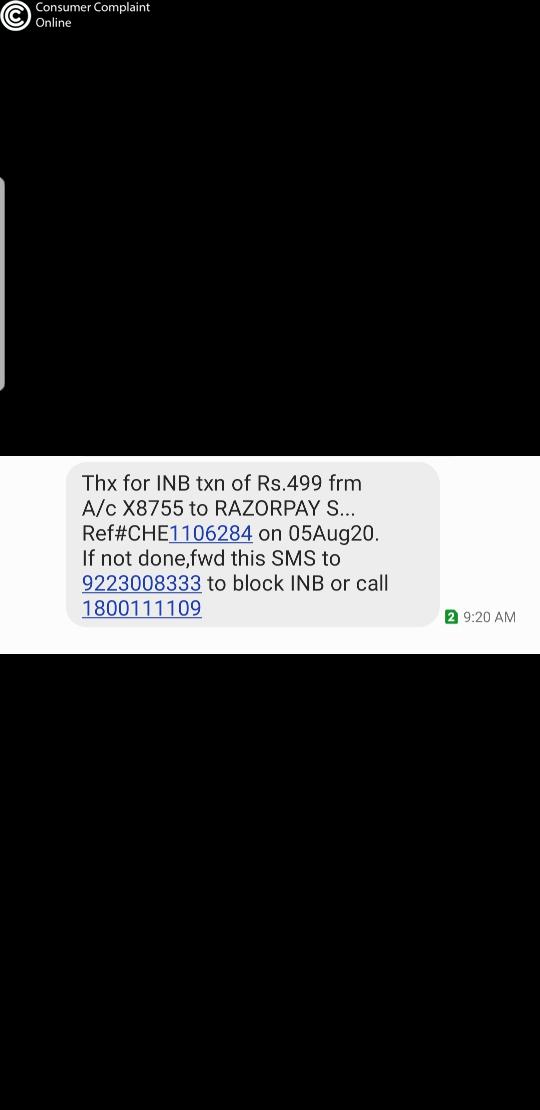Tap the reference number link 1106284

[211, 533]
